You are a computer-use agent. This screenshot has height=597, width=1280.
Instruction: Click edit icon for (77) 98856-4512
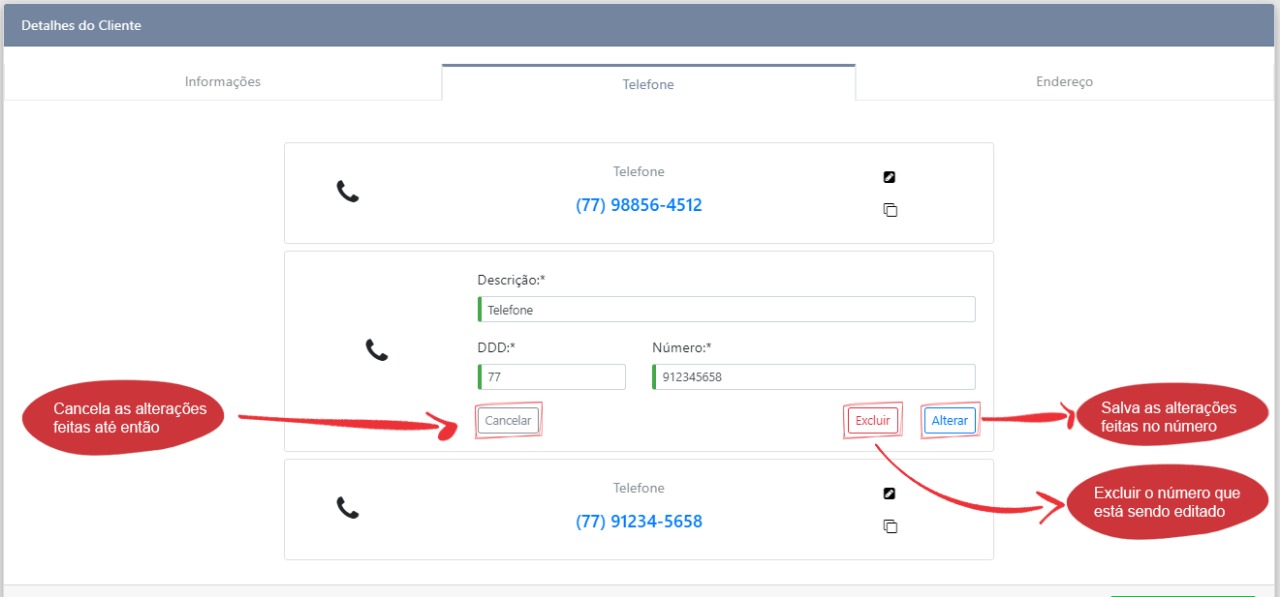point(889,178)
